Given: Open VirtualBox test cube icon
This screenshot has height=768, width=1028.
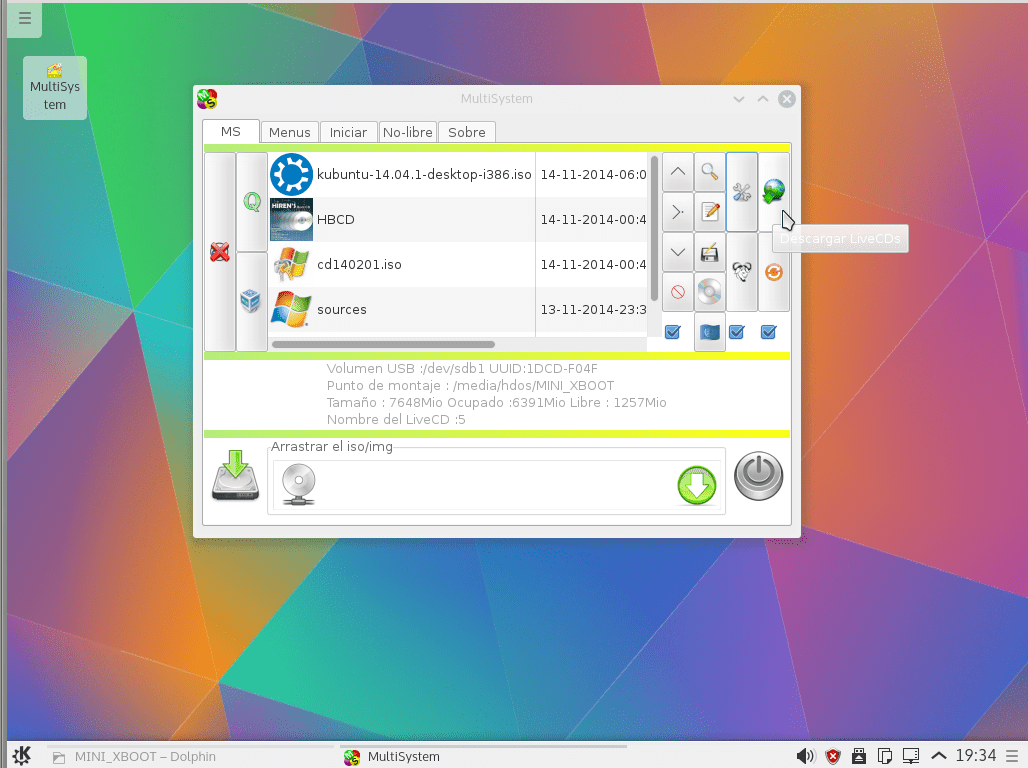Looking at the screenshot, I should tap(252, 301).
